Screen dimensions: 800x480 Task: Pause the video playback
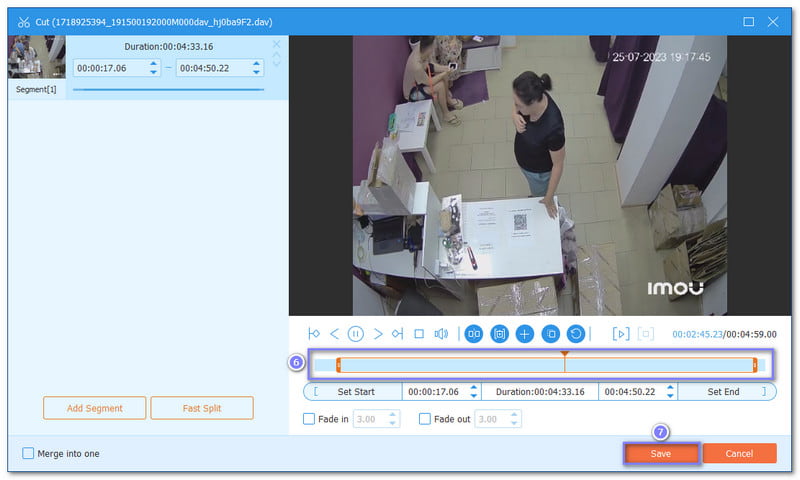coord(356,334)
